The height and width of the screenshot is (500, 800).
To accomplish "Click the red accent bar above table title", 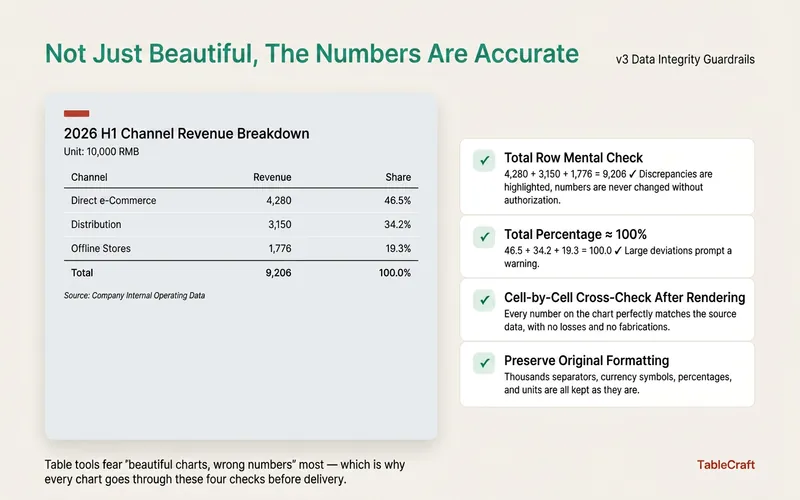I will pyautogui.click(x=77, y=113).
